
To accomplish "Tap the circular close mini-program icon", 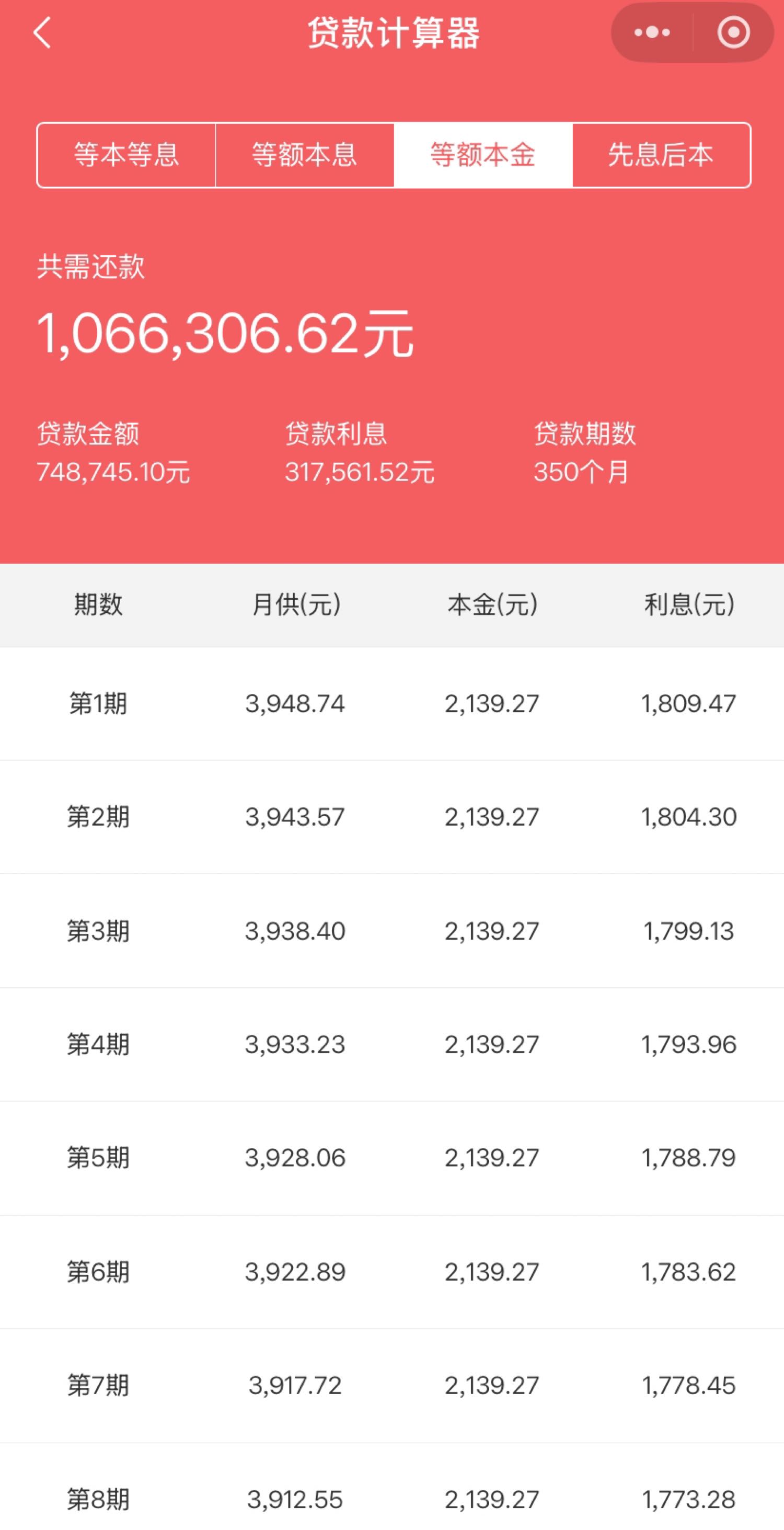I will pyautogui.click(x=733, y=32).
